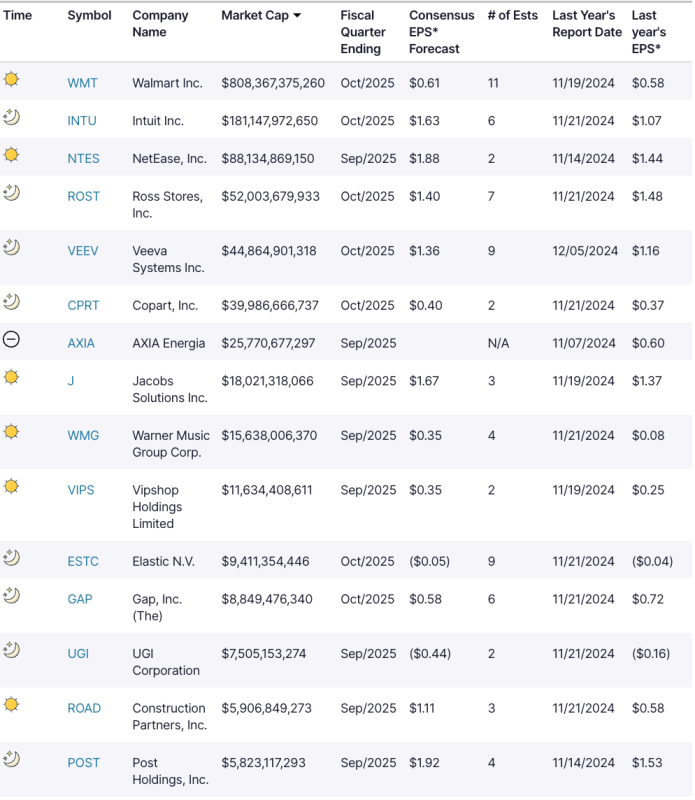Click the sun icon in Walmart row
The height and width of the screenshot is (800, 695).
coord(11,79)
